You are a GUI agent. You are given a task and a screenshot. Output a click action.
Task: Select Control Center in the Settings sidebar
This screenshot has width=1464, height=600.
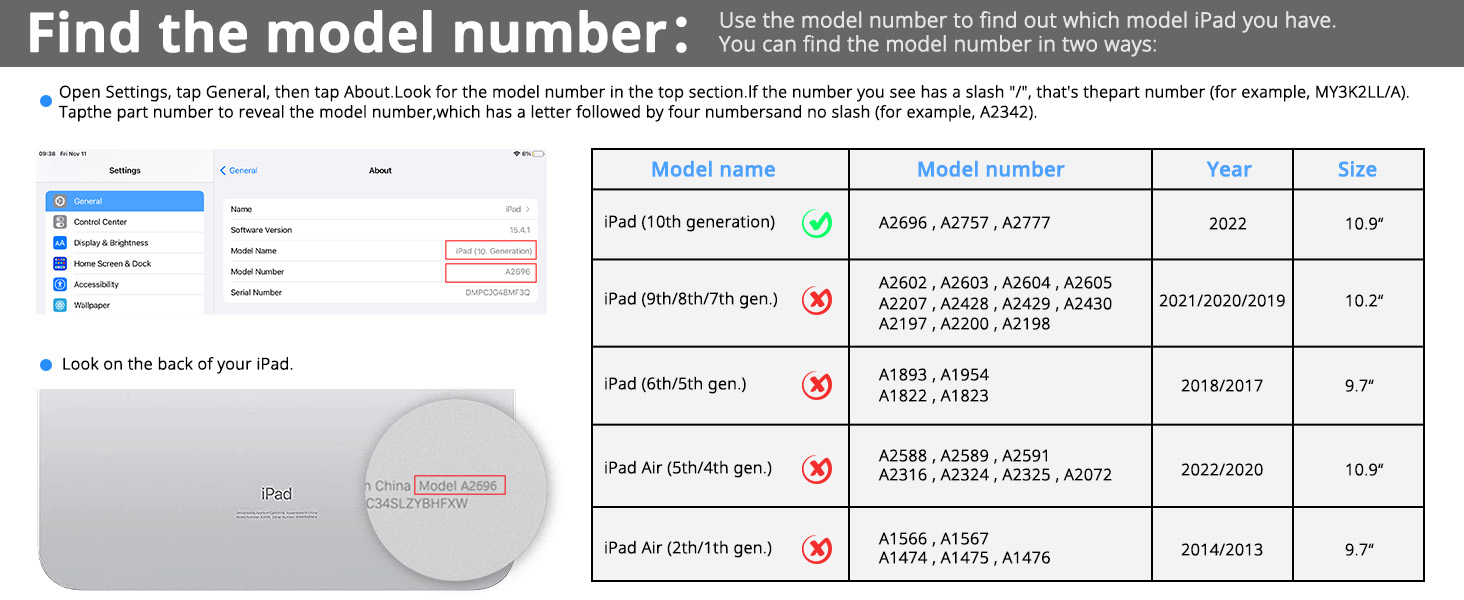pyautogui.click(x=100, y=222)
